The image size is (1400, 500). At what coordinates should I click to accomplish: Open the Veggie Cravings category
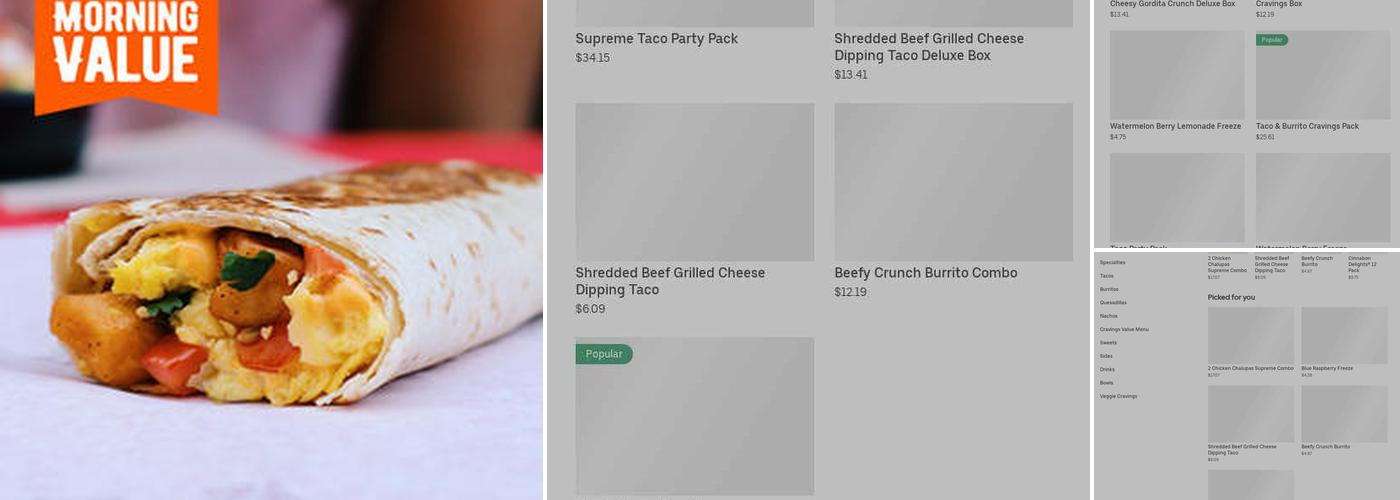[x=1118, y=396]
